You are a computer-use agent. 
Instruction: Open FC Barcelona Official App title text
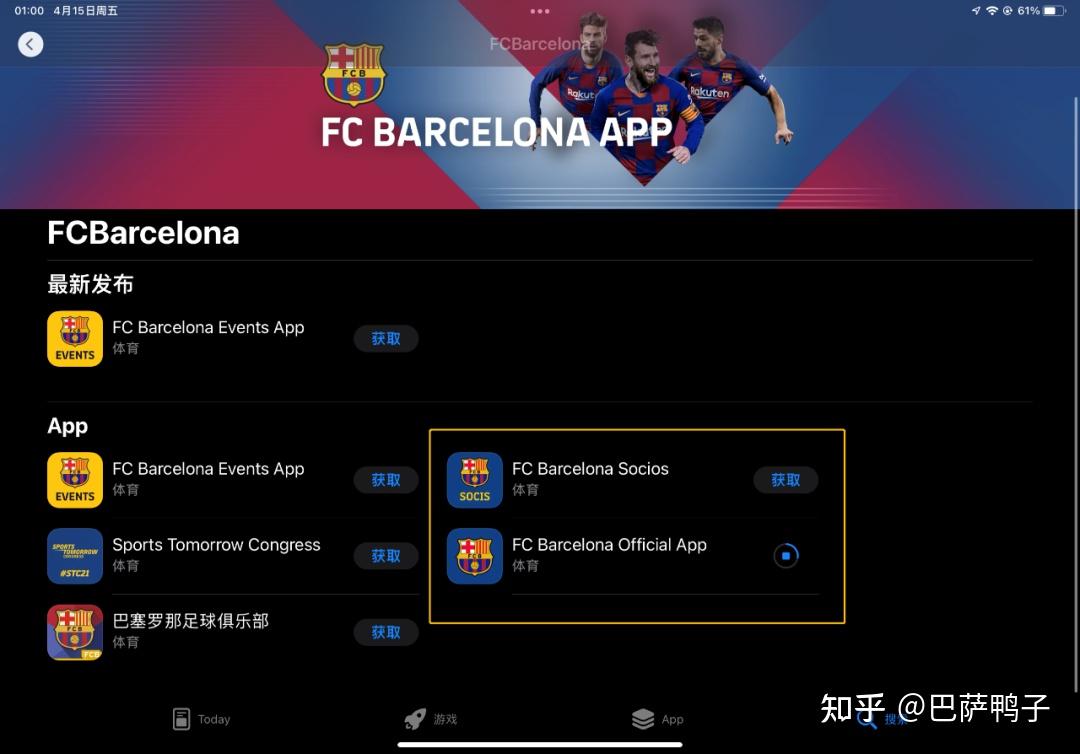pos(610,545)
